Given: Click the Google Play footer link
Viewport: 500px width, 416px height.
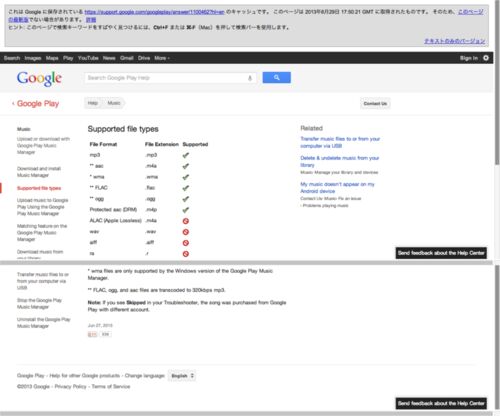Looking at the screenshot, I should [x=30, y=376].
